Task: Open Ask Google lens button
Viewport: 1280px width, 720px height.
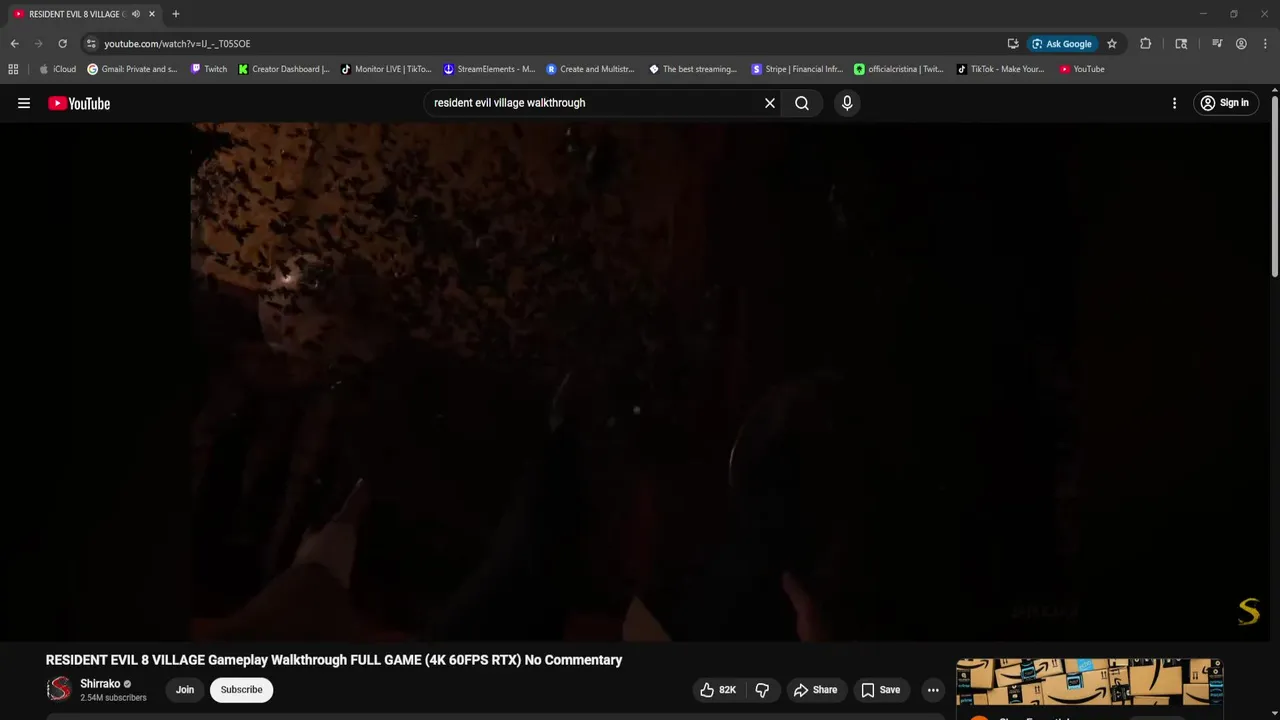Action: (1062, 44)
